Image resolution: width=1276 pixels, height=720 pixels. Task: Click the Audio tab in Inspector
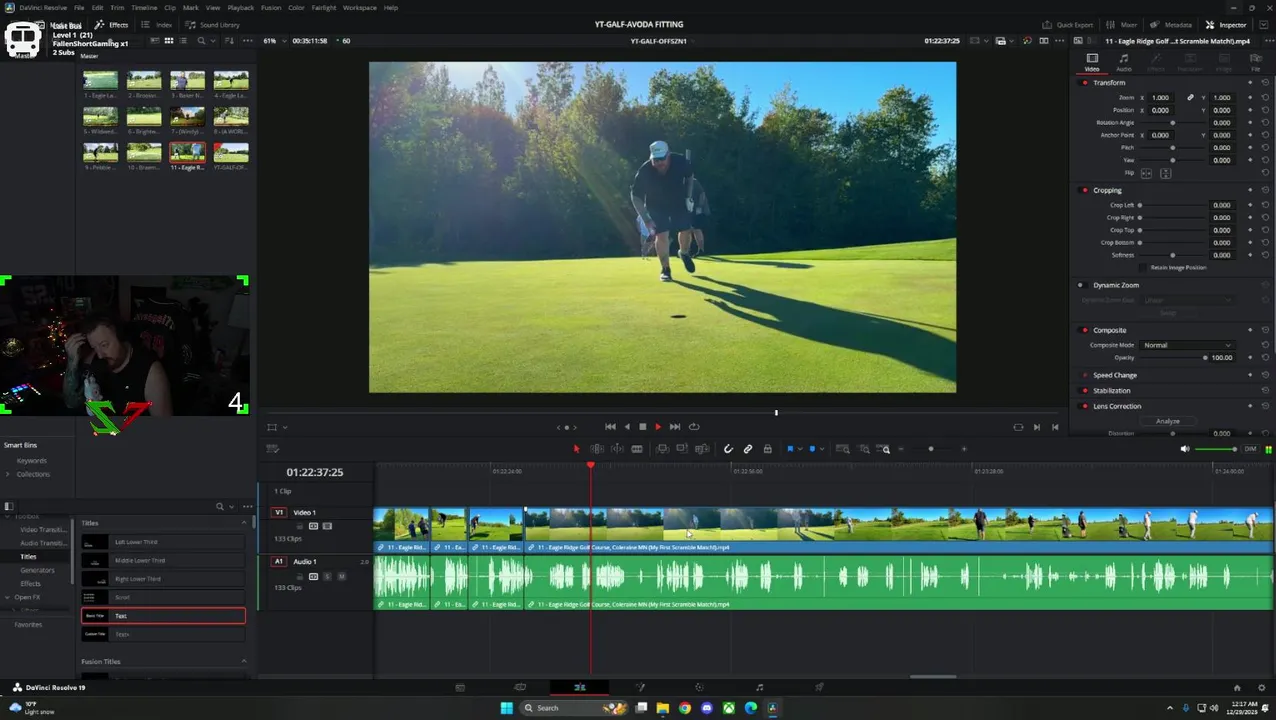point(1124,62)
